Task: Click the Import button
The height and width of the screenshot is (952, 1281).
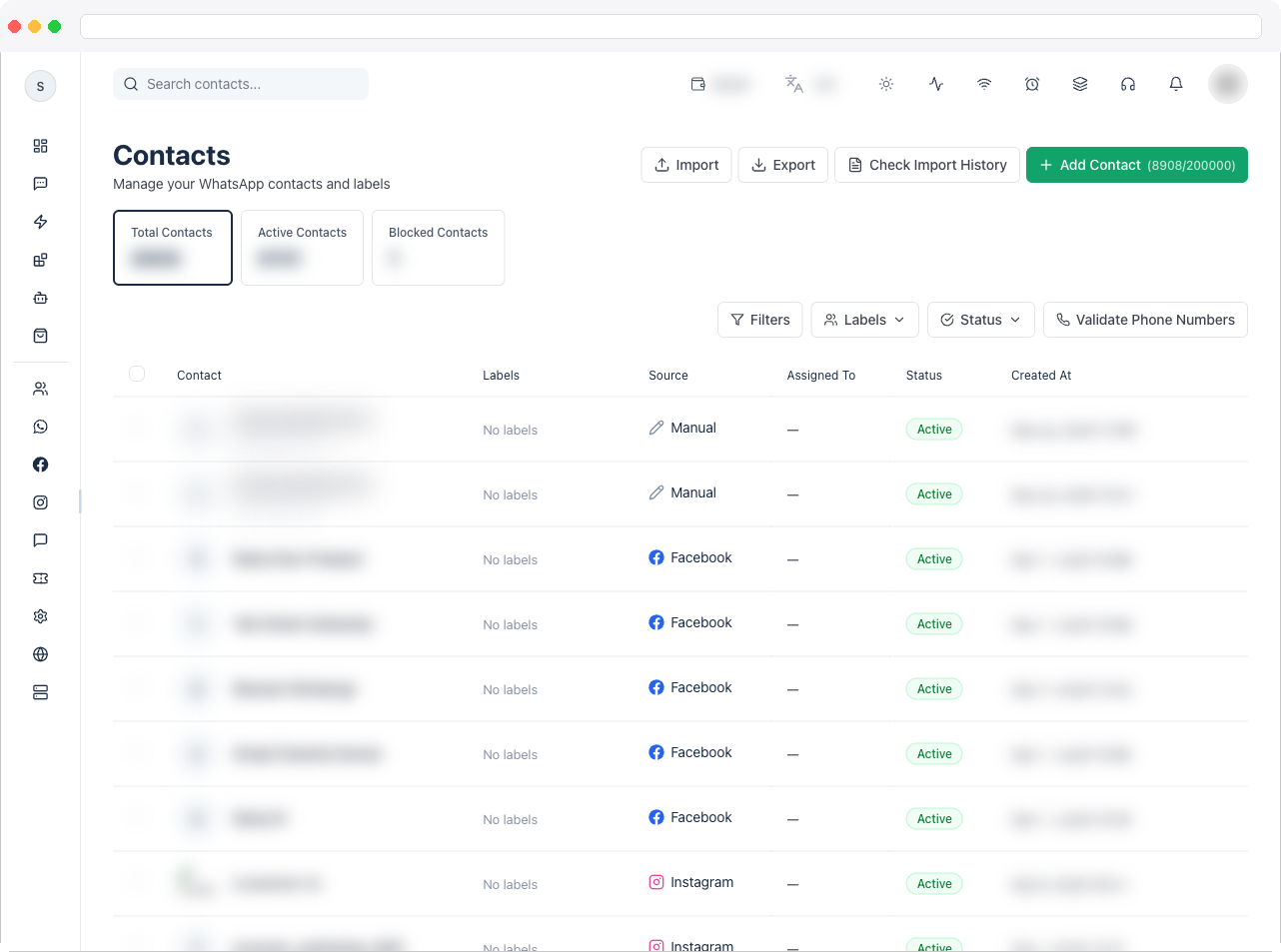Action: (686, 165)
